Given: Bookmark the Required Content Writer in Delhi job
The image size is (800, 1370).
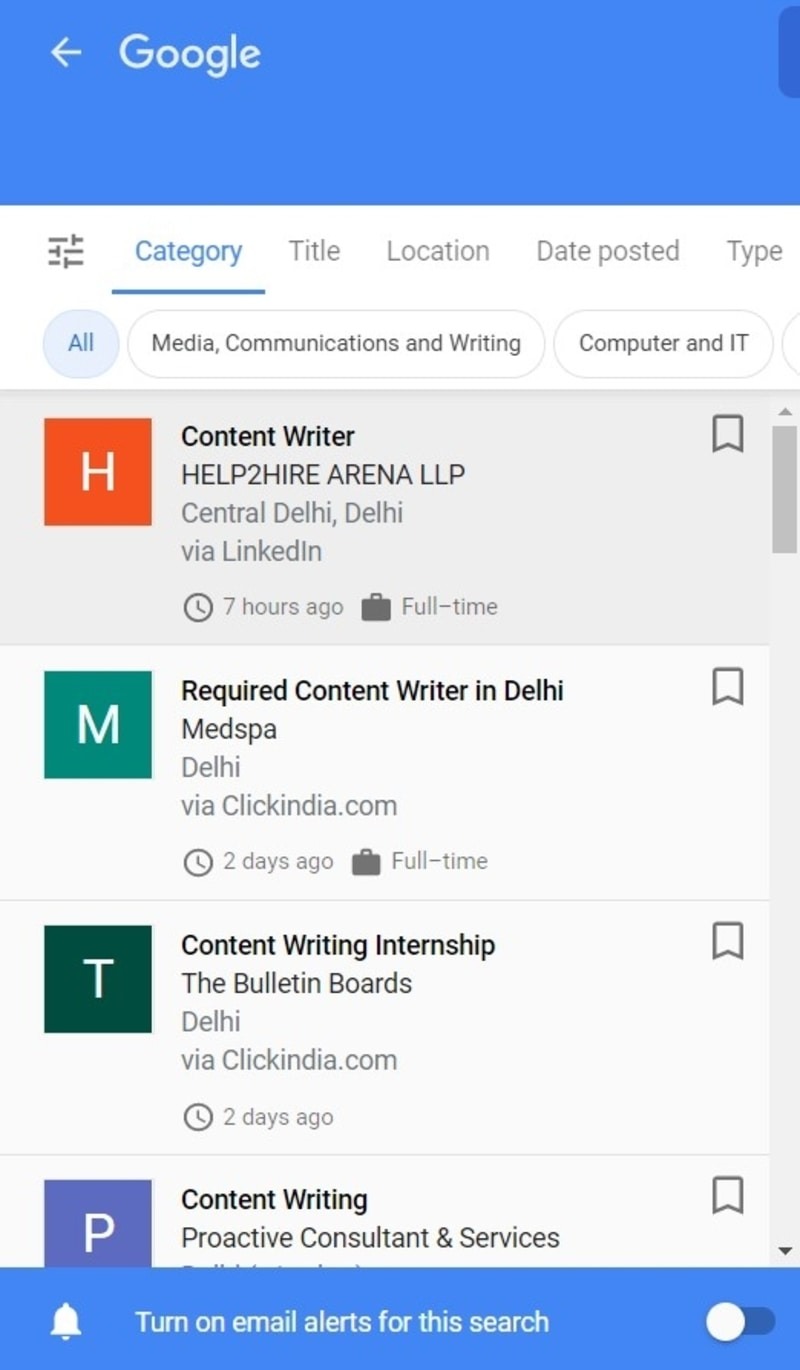Looking at the screenshot, I should click(x=728, y=688).
